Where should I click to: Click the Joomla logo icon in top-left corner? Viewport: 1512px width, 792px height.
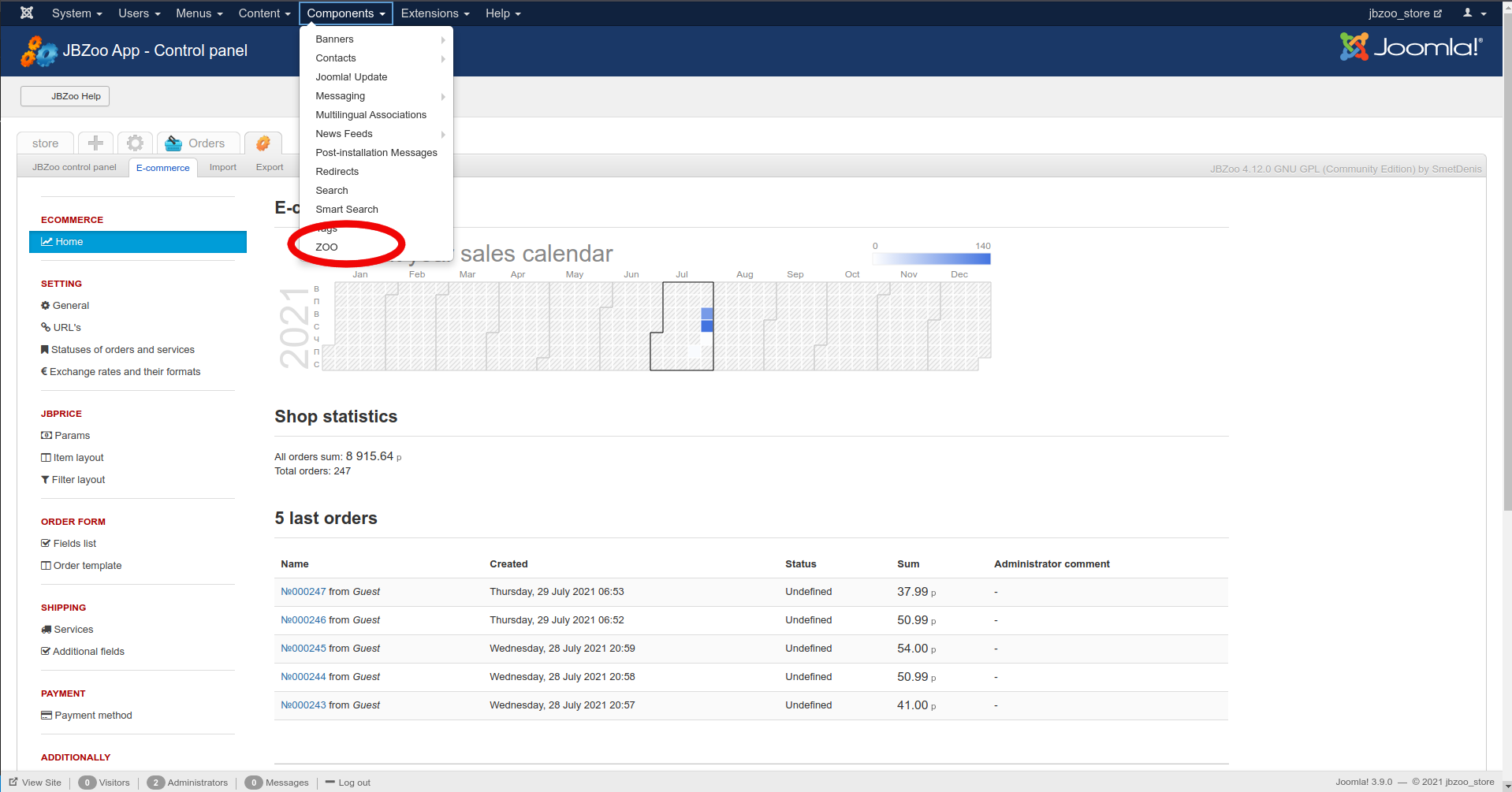(x=26, y=13)
